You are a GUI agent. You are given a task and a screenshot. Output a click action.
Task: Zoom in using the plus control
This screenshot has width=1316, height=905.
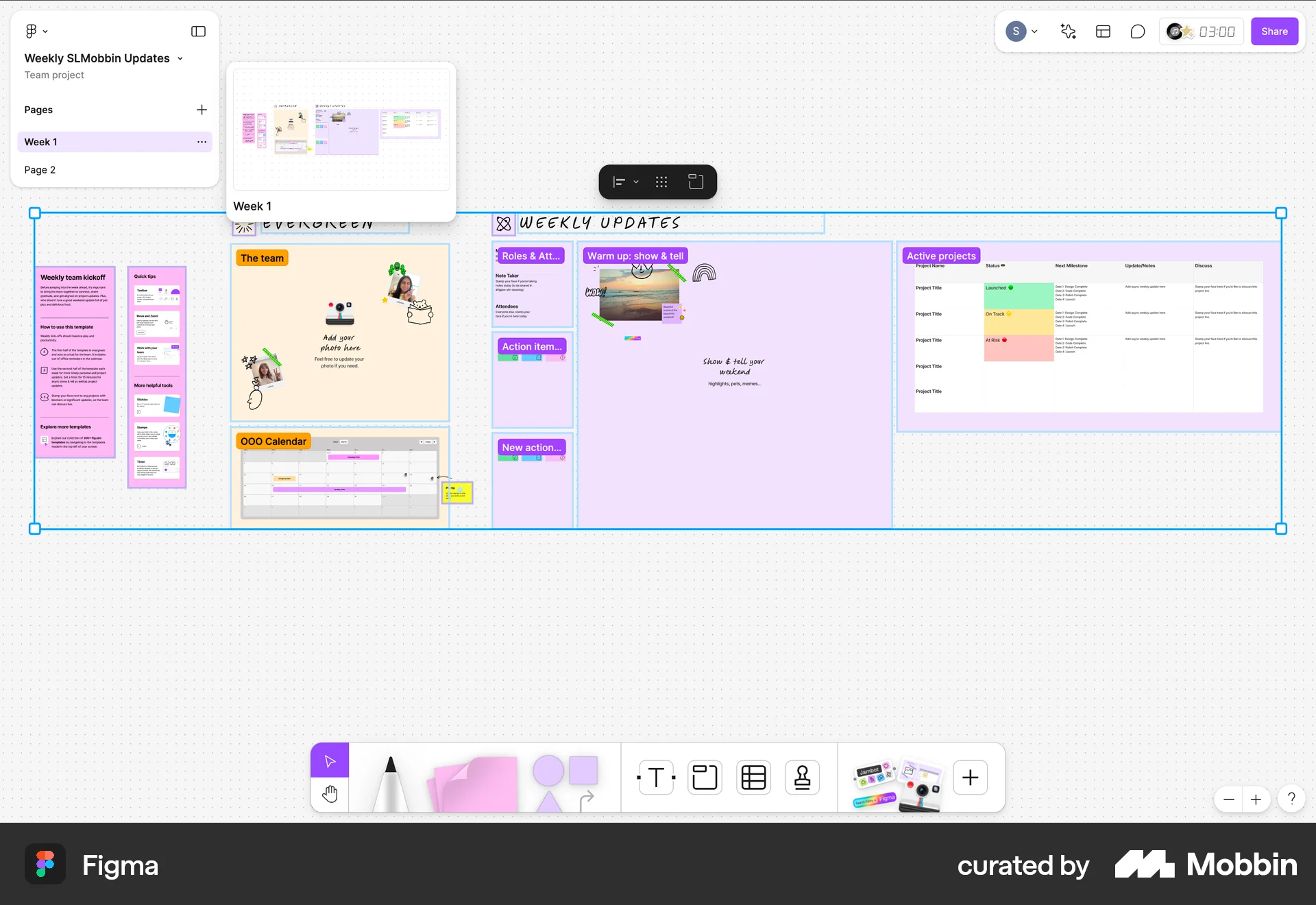tap(1256, 799)
